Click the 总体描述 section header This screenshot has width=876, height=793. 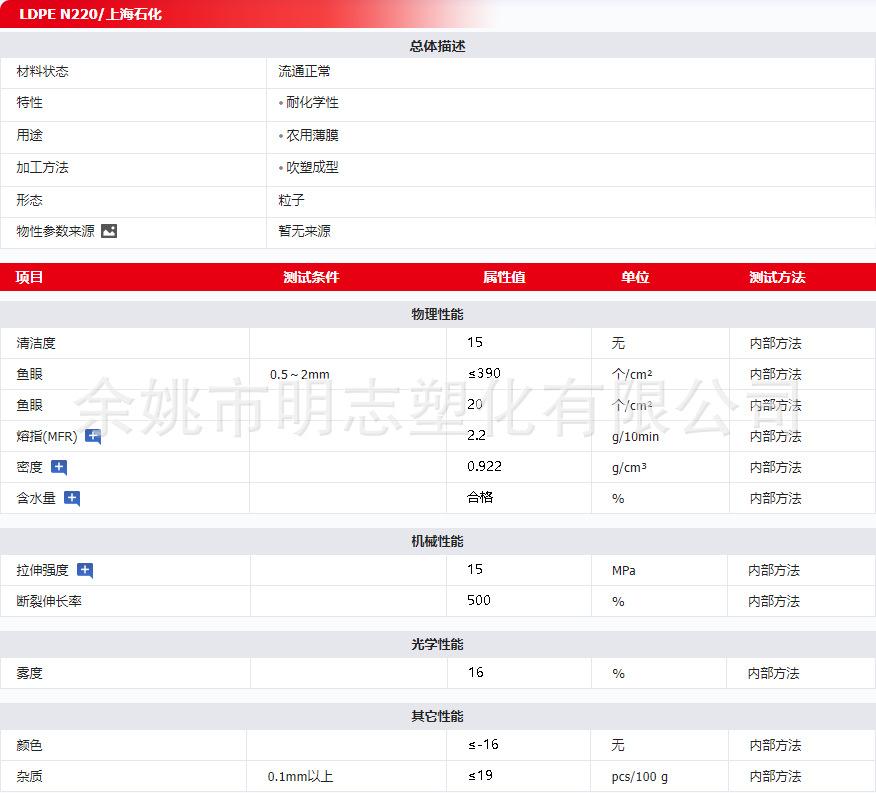(437, 46)
